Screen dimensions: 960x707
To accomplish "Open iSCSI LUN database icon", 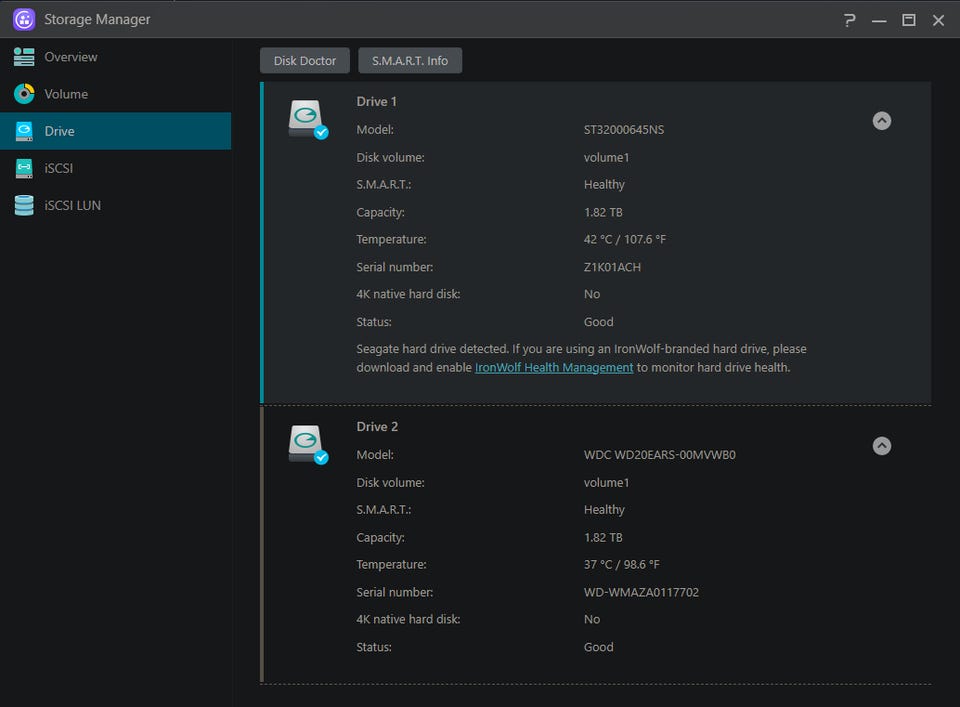I will click(24, 205).
